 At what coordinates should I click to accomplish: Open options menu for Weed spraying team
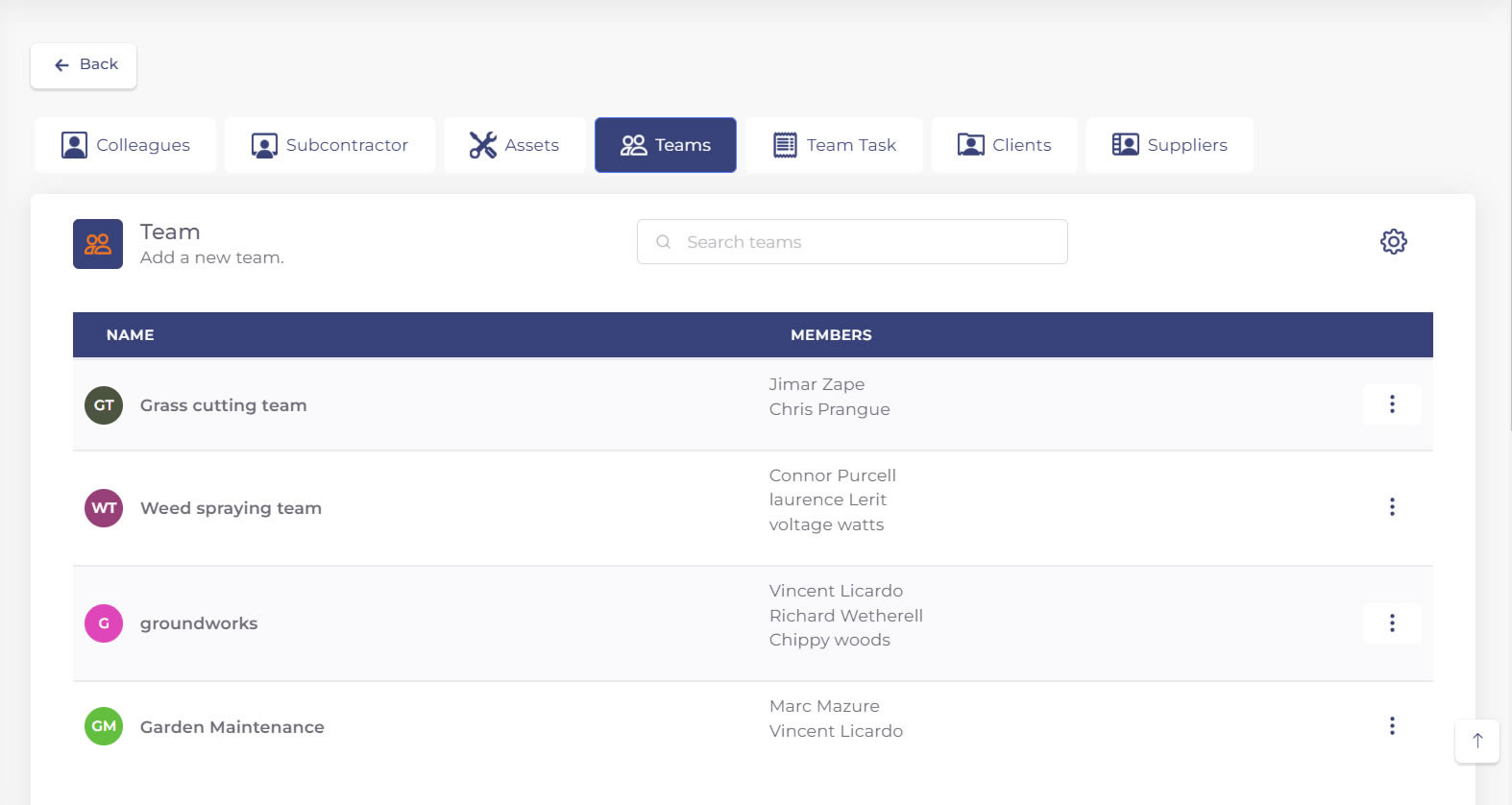[x=1391, y=507]
